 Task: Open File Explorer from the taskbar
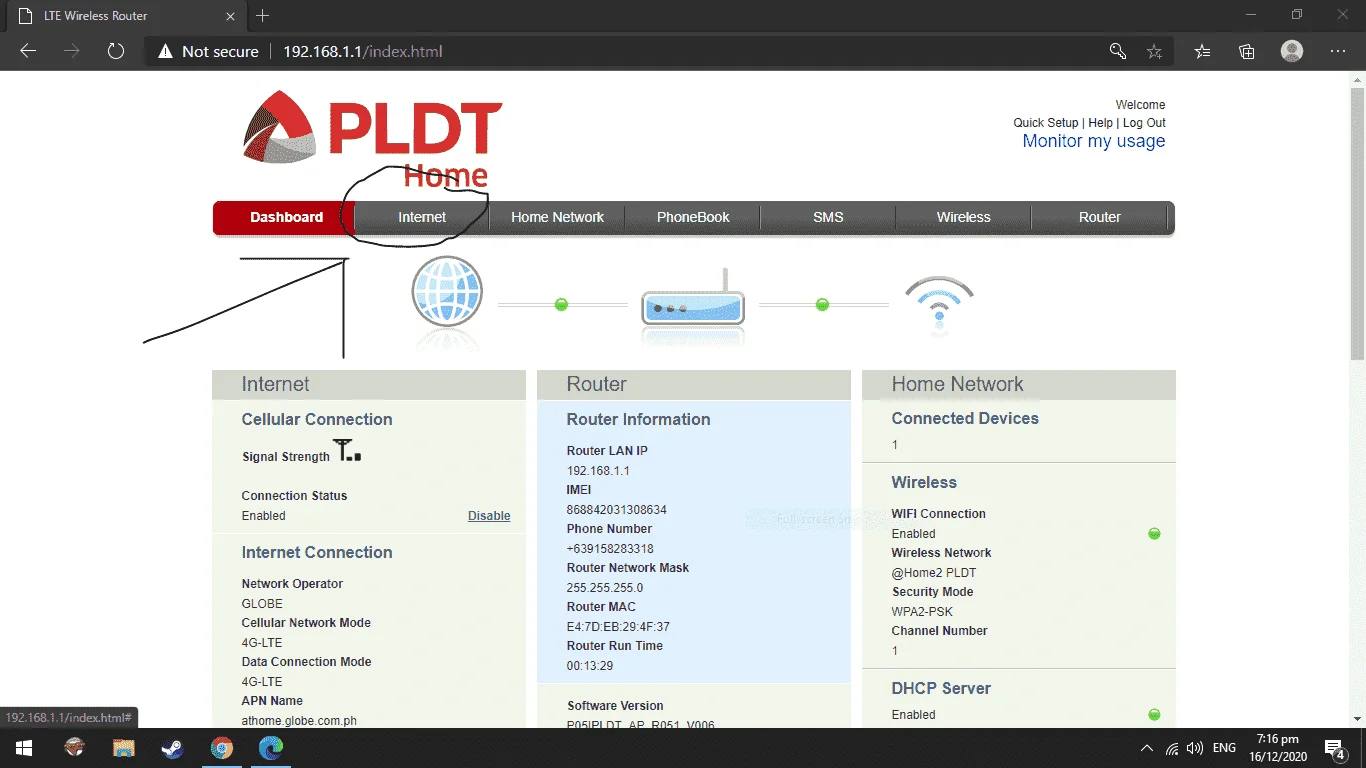click(x=123, y=748)
